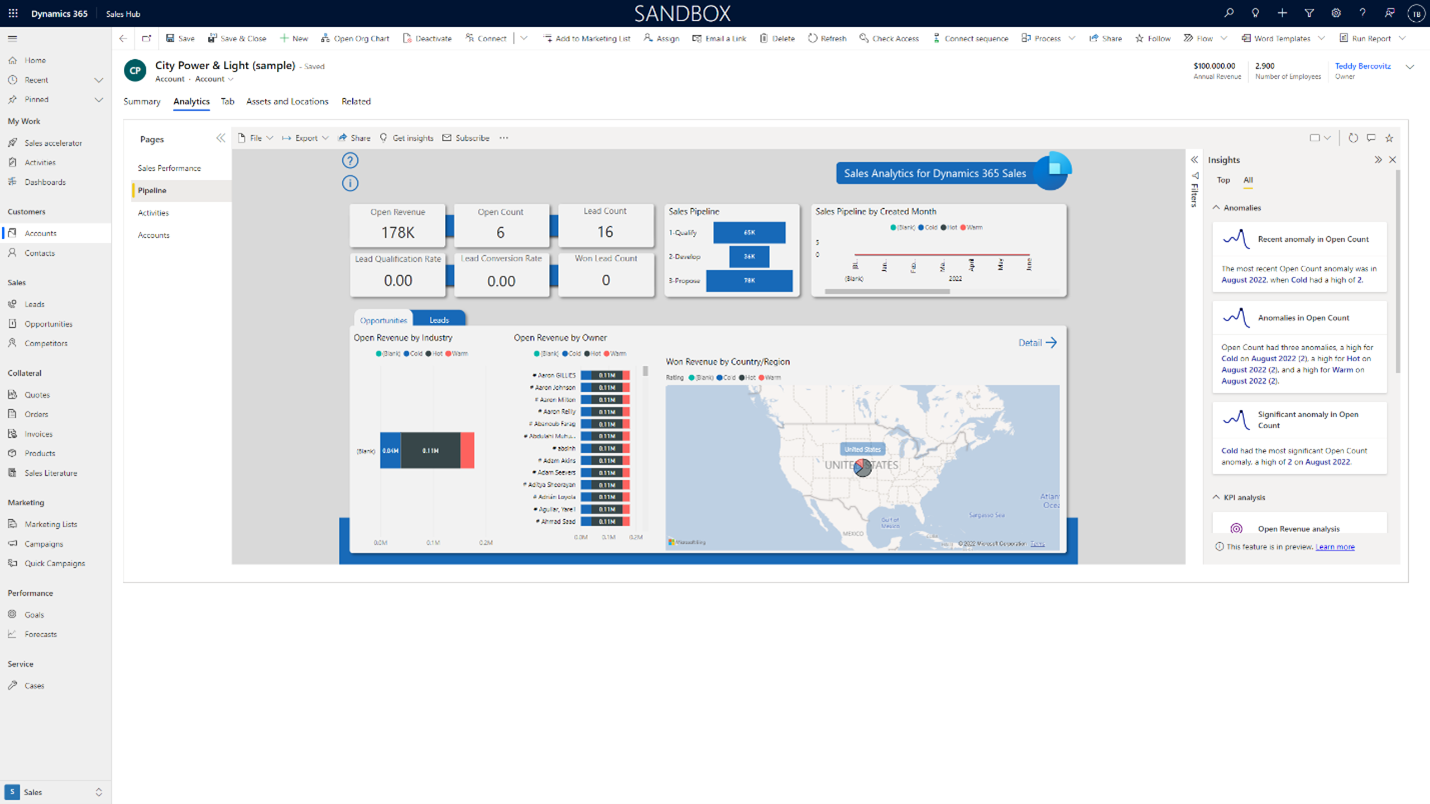Click Email a Link command
The image size is (1430, 804).
tap(719, 38)
